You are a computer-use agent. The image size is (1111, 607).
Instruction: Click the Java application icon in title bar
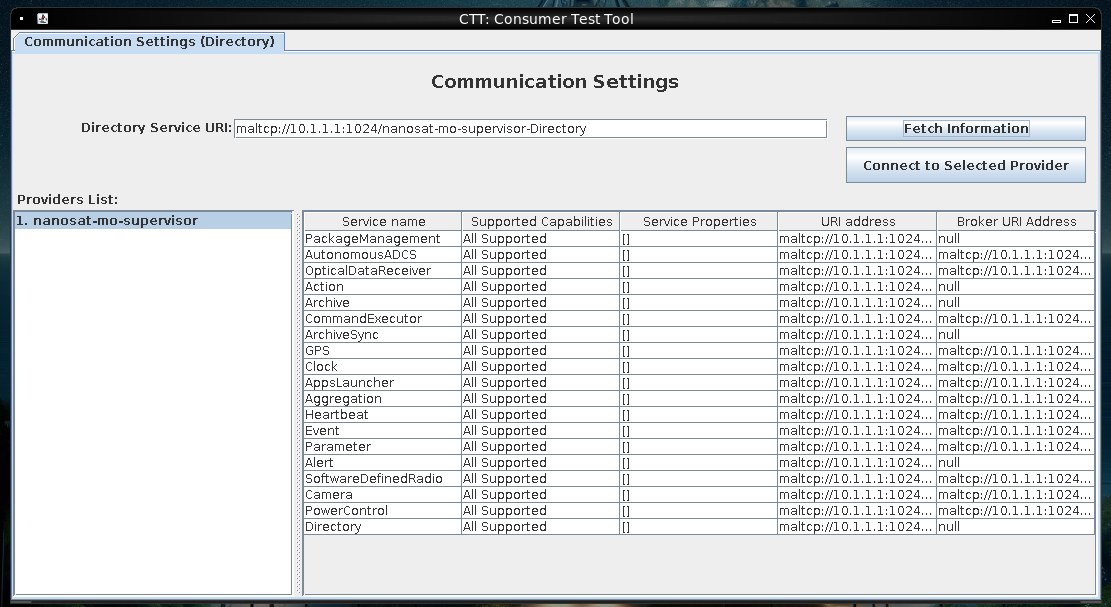42,19
